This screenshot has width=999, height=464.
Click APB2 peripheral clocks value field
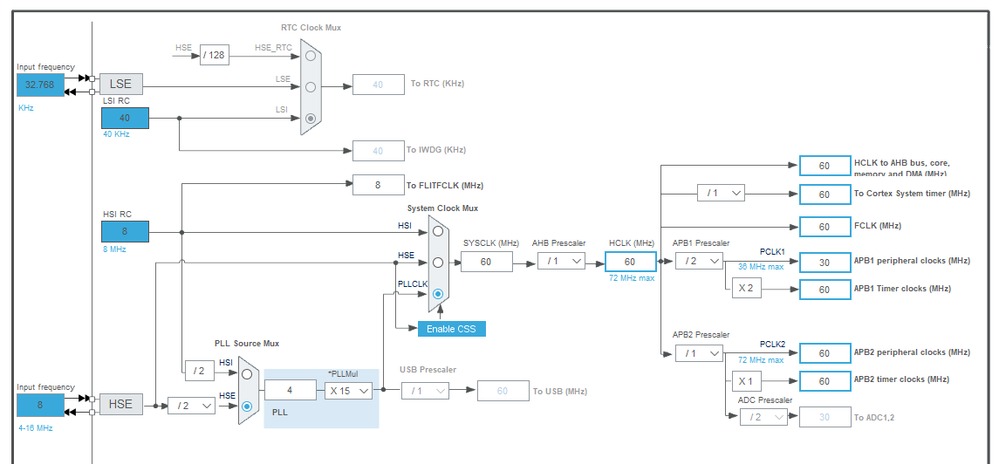pyautogui.click(x=824, y=354)
